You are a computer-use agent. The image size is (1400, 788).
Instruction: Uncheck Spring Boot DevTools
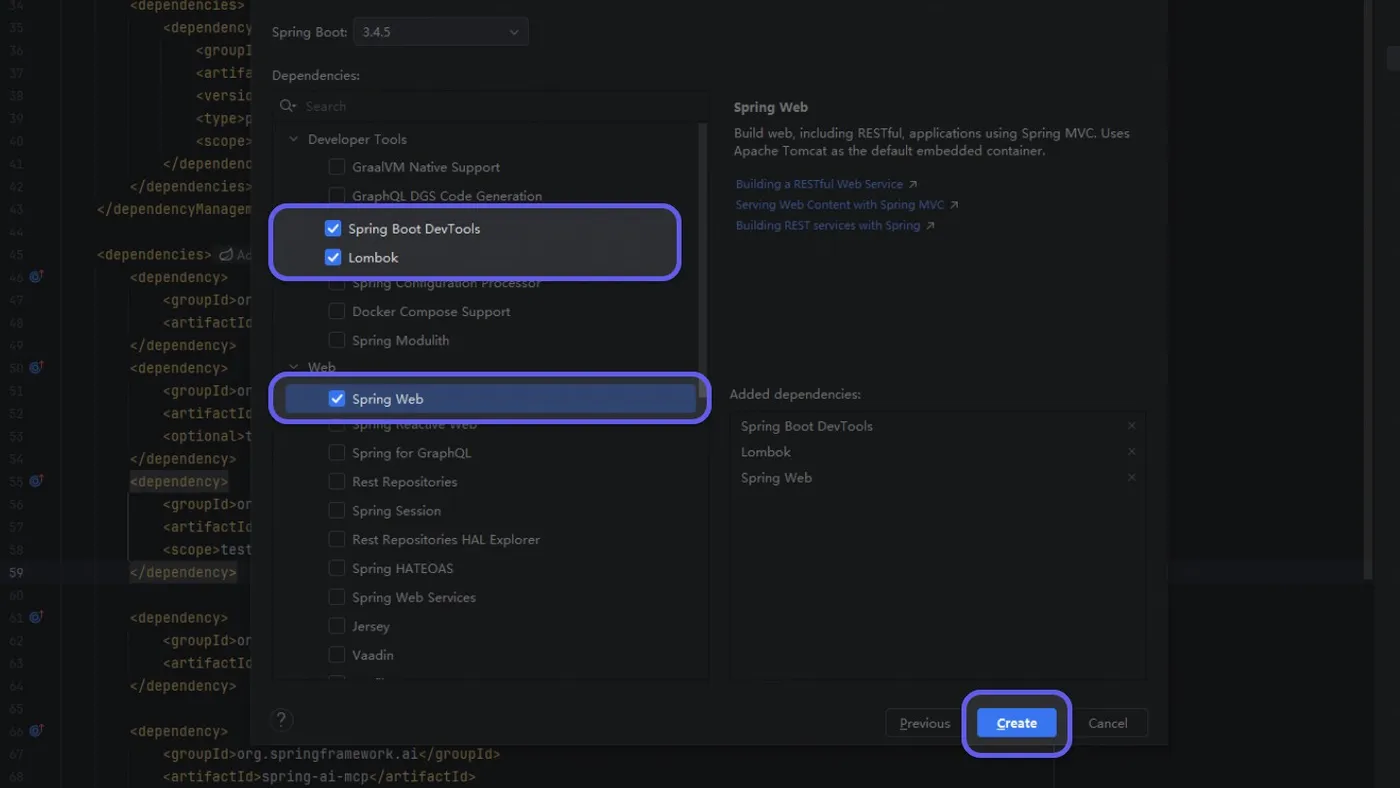(333, 229)
